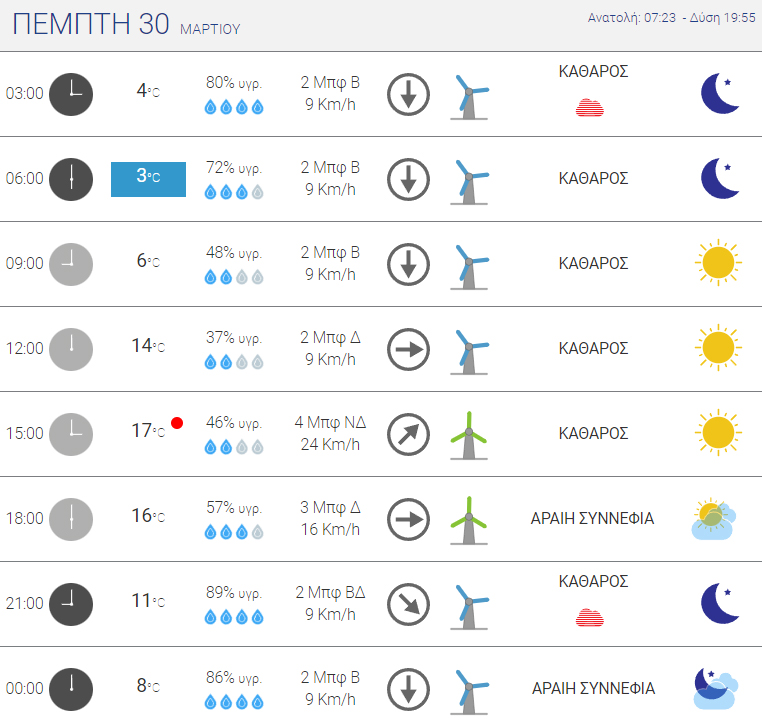Click ΑΡΑΙΗ ΣΥΝΝΕΦΙΑ label at 18:00

pos(592,519)
